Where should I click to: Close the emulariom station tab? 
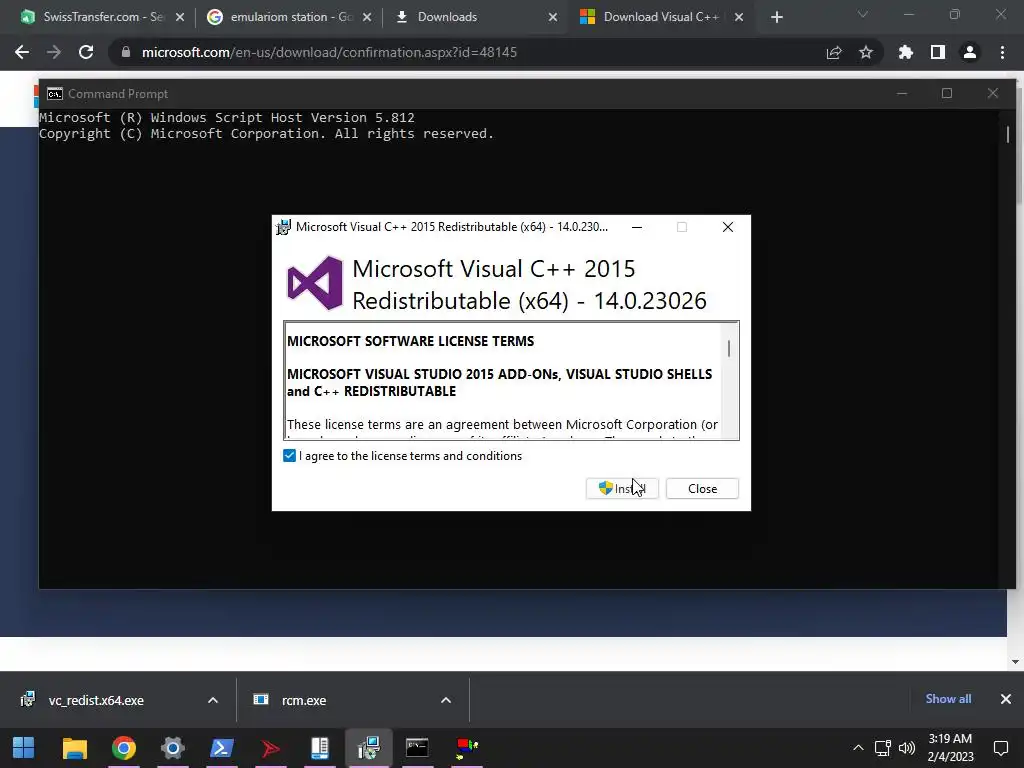[367, 17]
